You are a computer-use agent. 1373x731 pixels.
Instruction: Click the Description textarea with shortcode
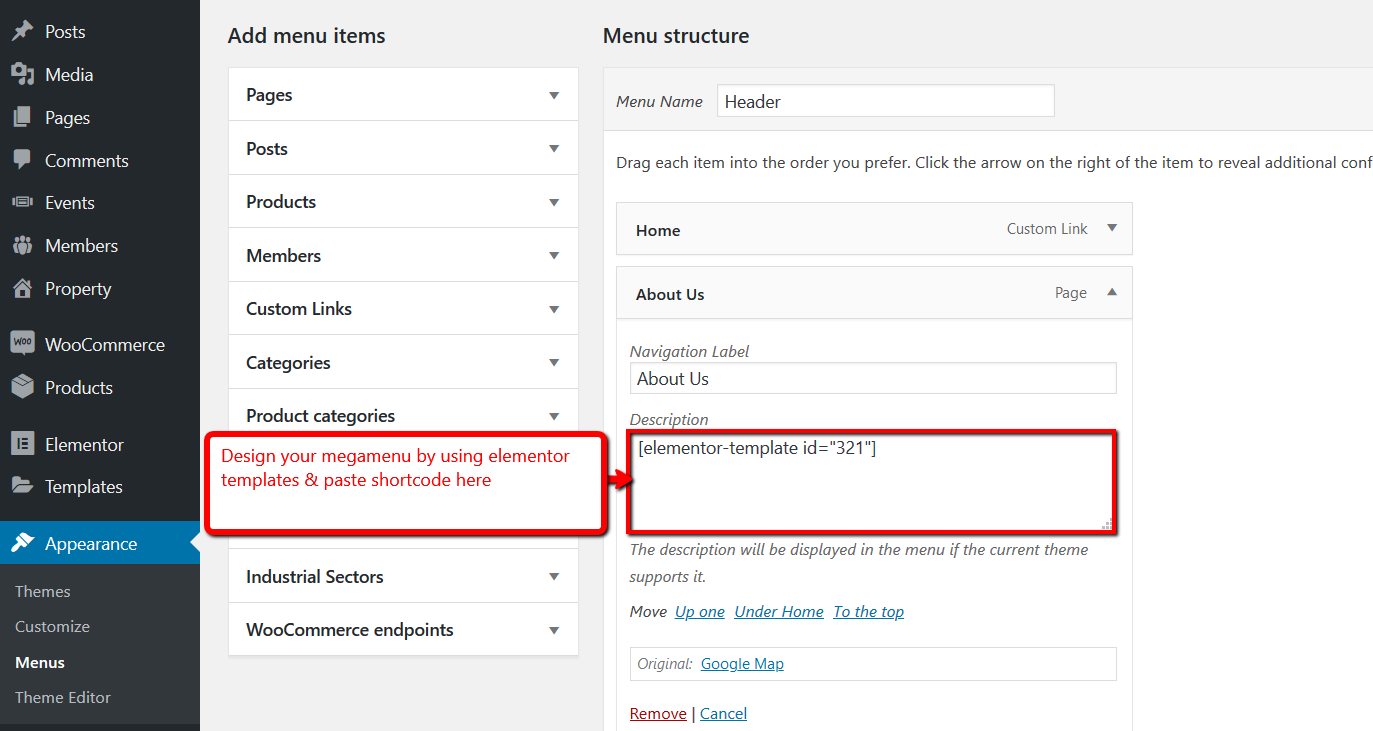point(871,482)
